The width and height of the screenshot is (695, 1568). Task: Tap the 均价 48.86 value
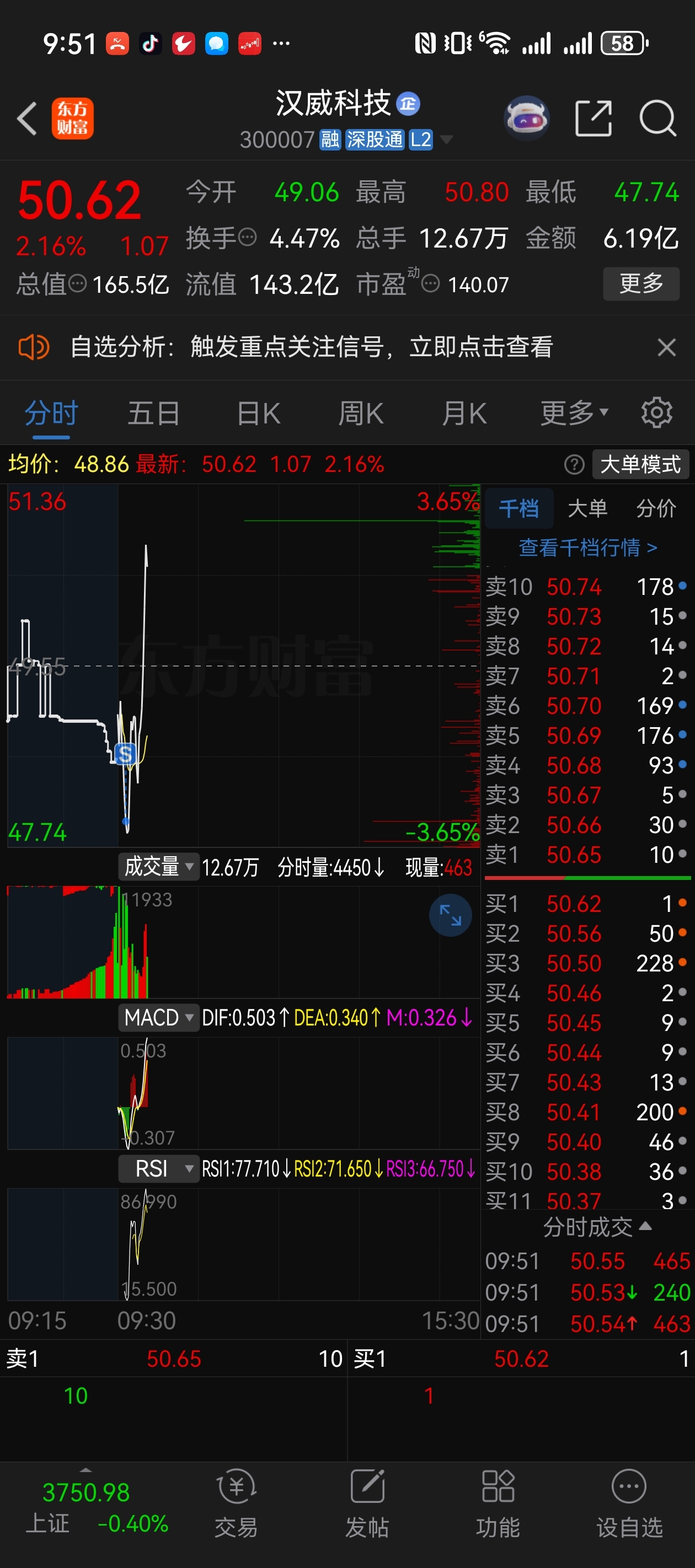coord(69,464)
